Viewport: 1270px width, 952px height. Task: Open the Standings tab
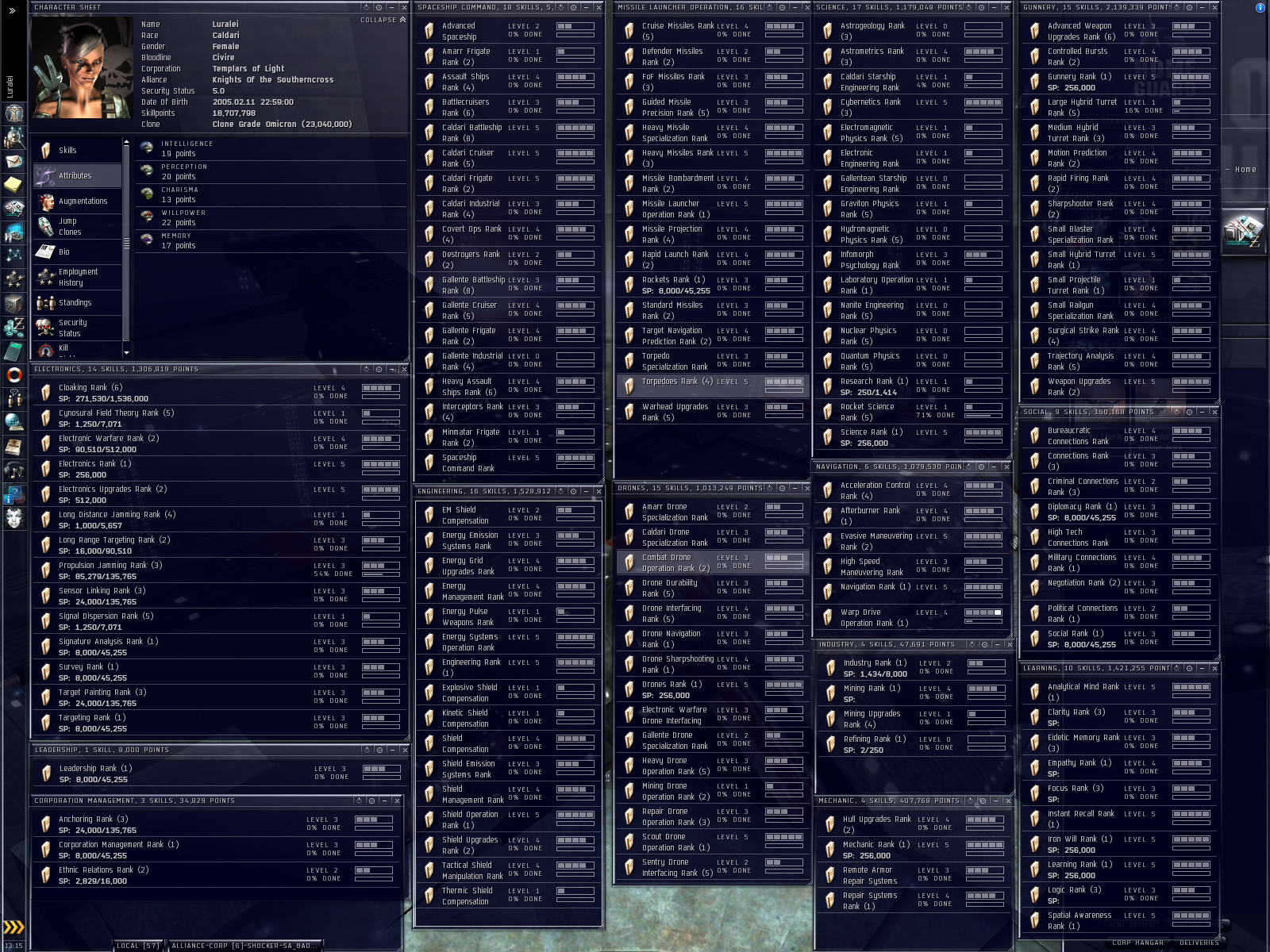coord(78,303)
